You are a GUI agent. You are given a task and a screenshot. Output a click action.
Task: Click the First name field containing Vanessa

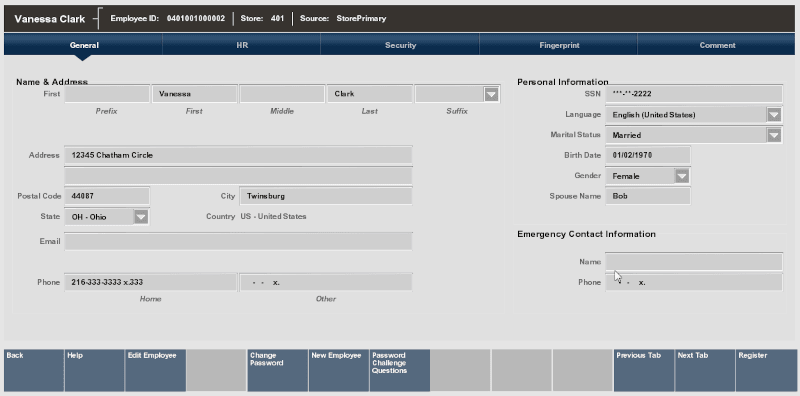pos(194,94)
